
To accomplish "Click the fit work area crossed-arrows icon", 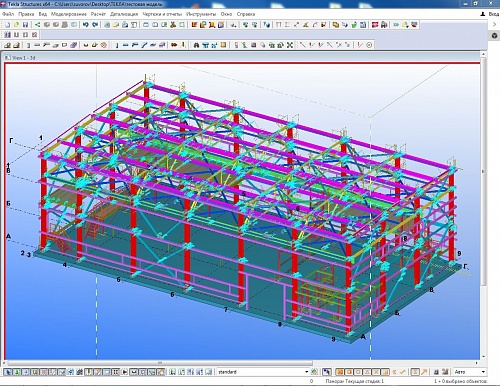I will click(x=290, y=45).
